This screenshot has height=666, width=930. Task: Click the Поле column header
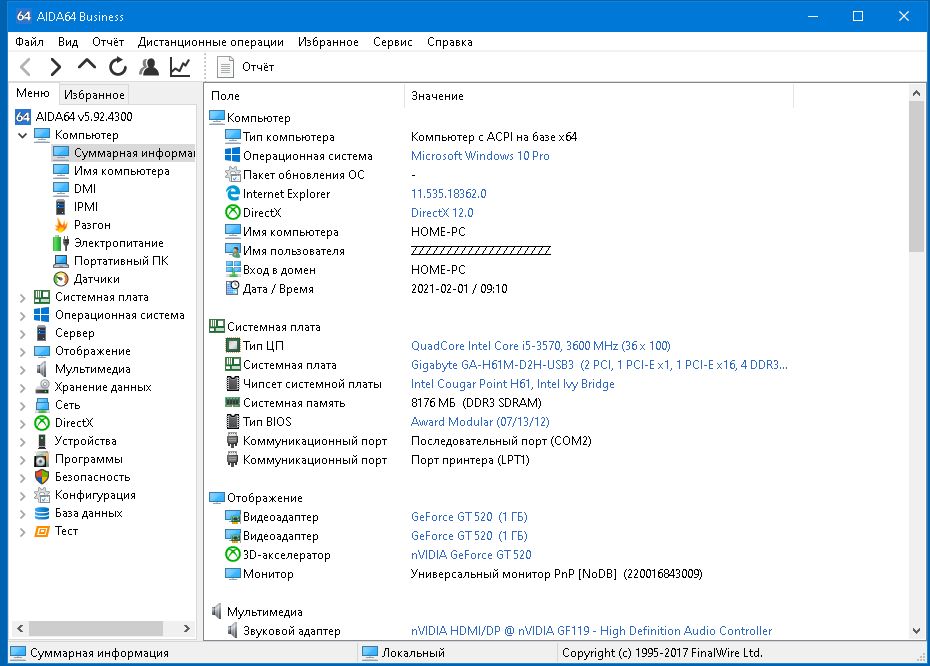(x=305, y=96)
